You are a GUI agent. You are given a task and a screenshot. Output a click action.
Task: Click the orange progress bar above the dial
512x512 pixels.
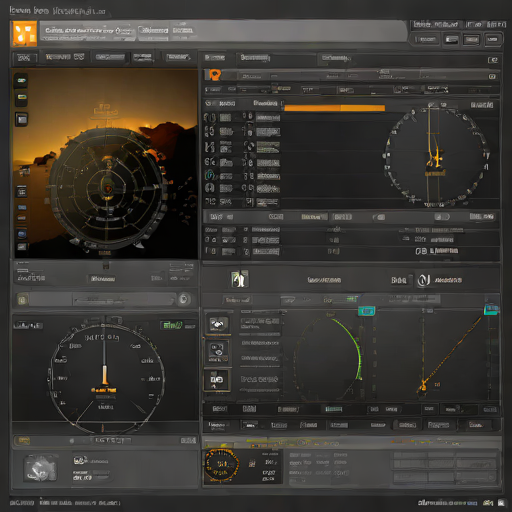pyautogui.click(x=334, y=108)
